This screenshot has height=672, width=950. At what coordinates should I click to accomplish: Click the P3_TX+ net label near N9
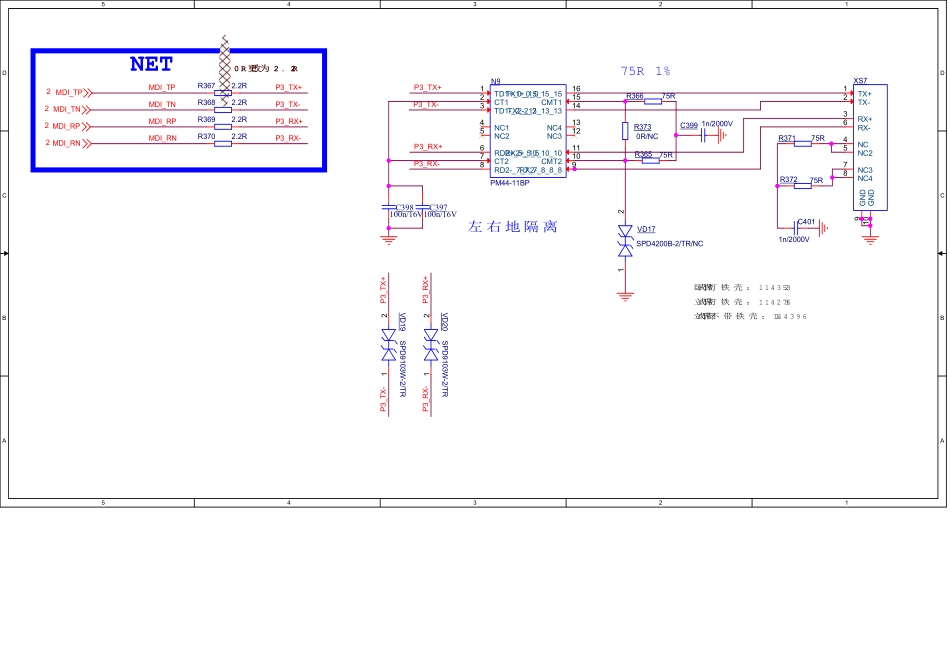click(x=427, y=87)
